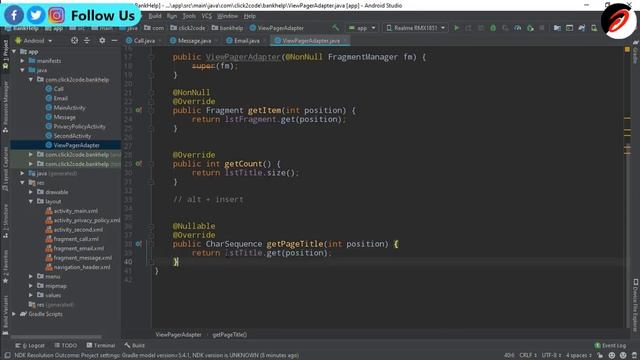Open the Window menu
Screen dimensions: 640x360
227,16
